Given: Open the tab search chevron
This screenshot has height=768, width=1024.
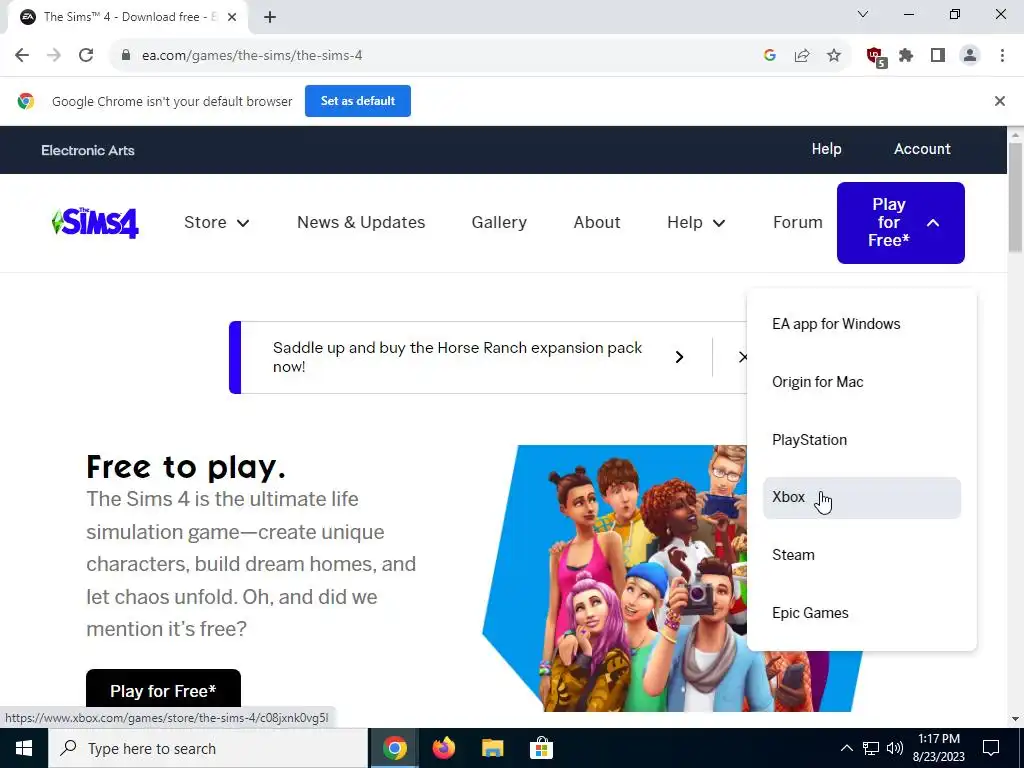Looking at the screenshot, I should [x=863, y=14].
